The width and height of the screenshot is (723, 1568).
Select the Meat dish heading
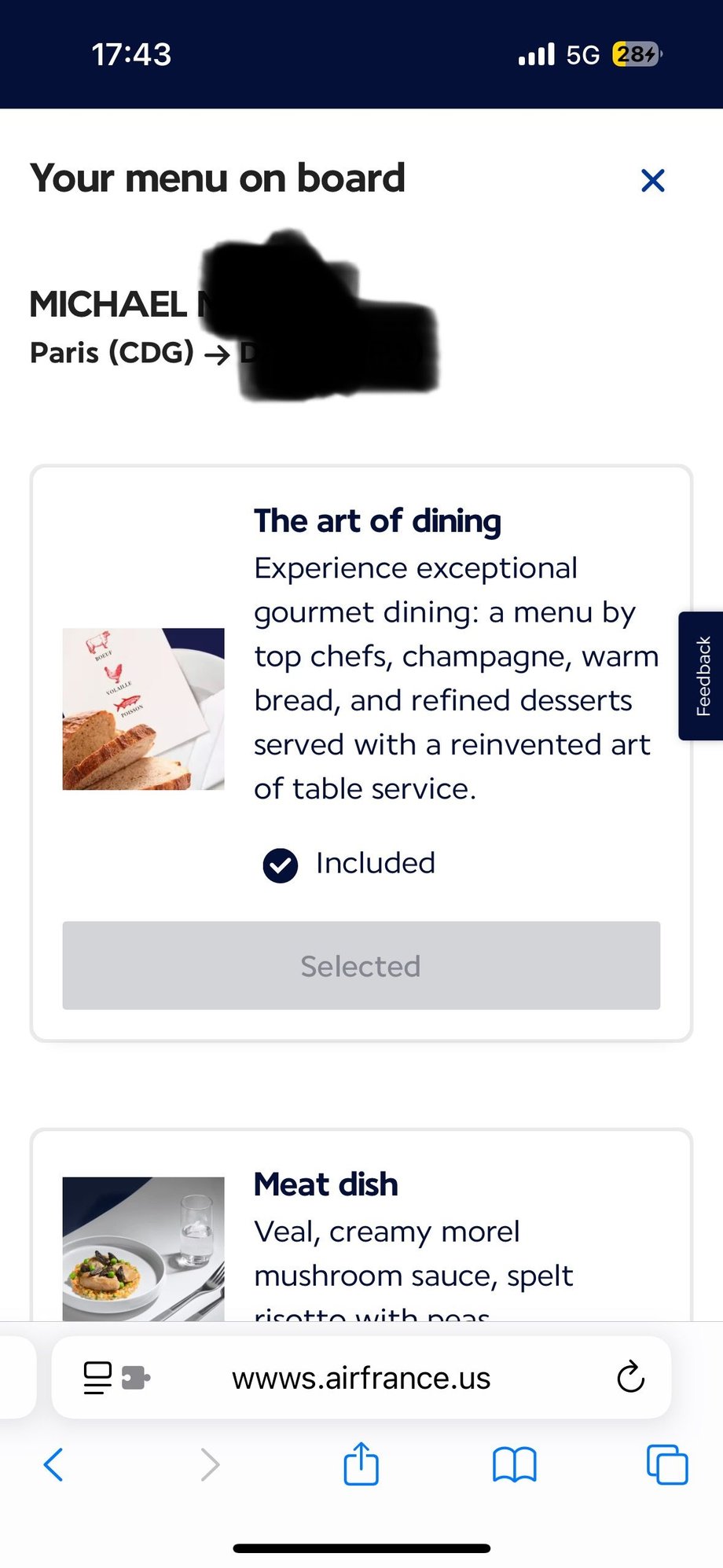(x=325, y=1184)
